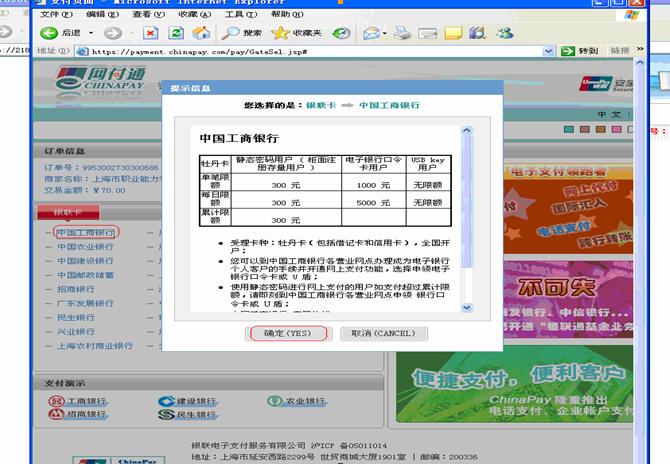Select 中国农业银行 link
This screenshot has width=670, height=464.
point(85,247)
